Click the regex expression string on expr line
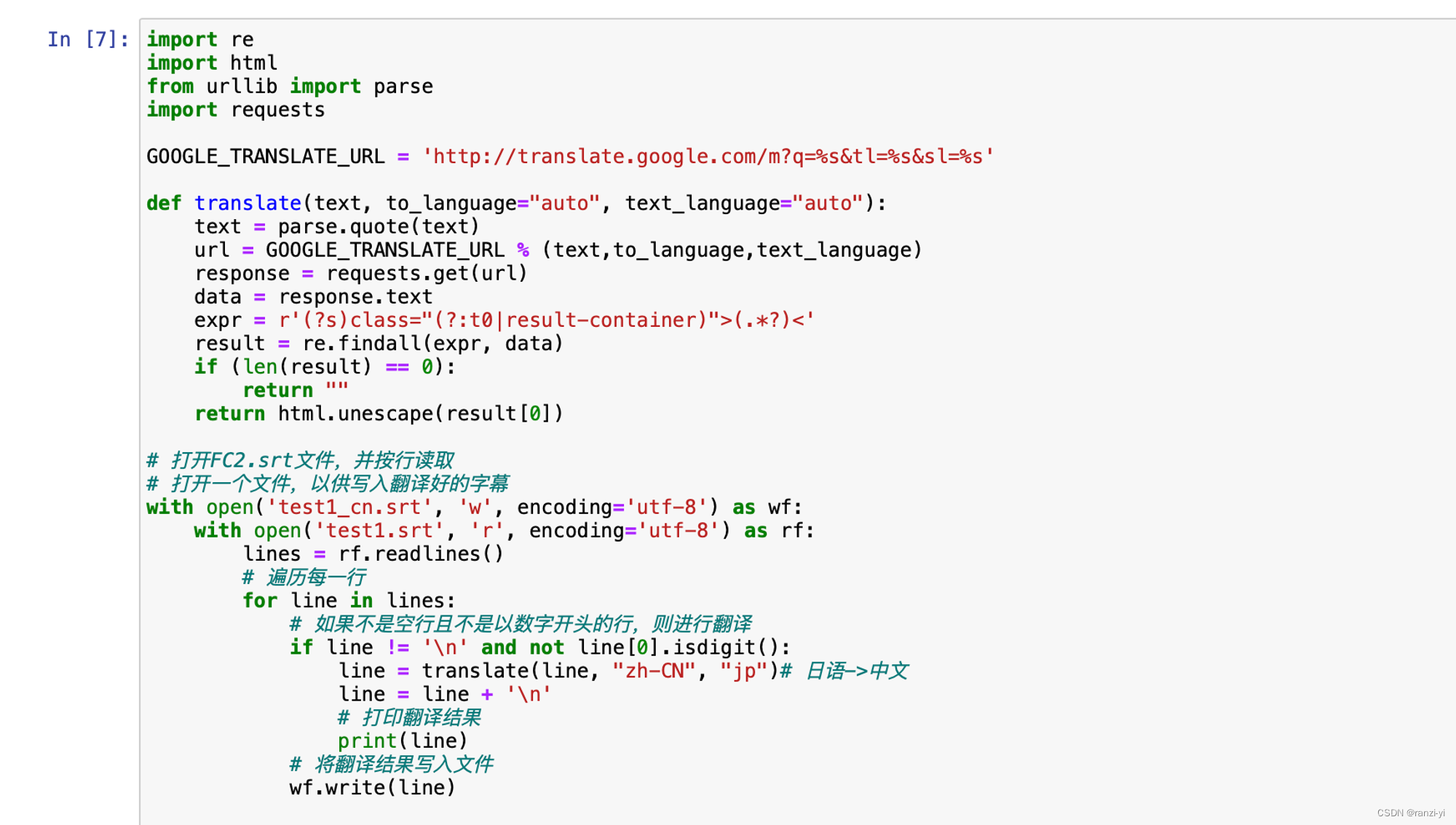This screenshot has height=825, width=1456. tap(546, 320)
